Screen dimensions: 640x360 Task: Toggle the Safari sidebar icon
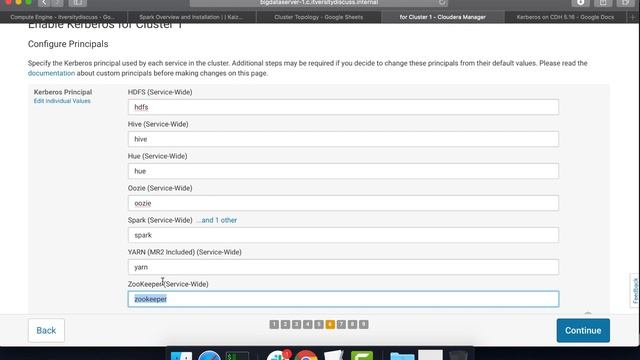78,3
